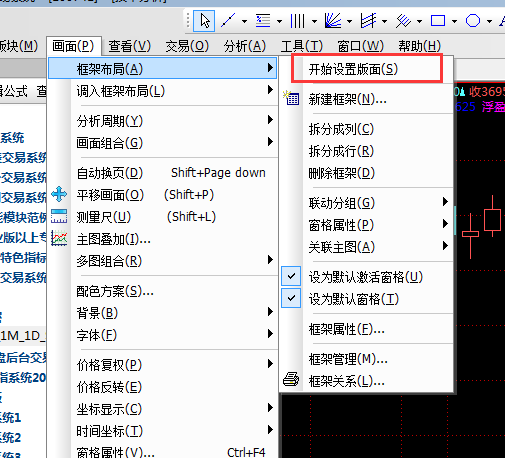
Task: Open the 分析(A) menu
Action: 245,46
